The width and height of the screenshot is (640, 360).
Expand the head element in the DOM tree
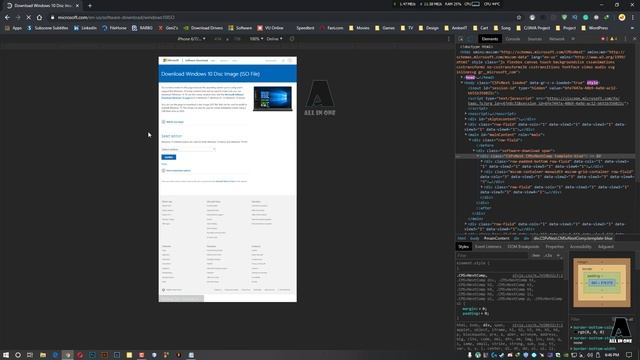462,77
